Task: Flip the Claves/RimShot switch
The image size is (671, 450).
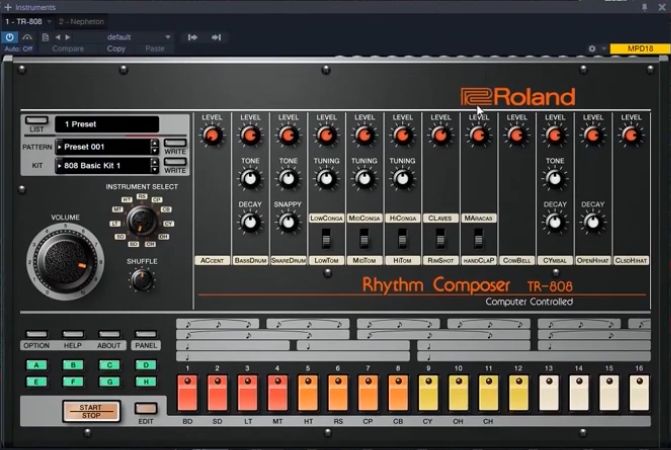Action: pos(440,238)
